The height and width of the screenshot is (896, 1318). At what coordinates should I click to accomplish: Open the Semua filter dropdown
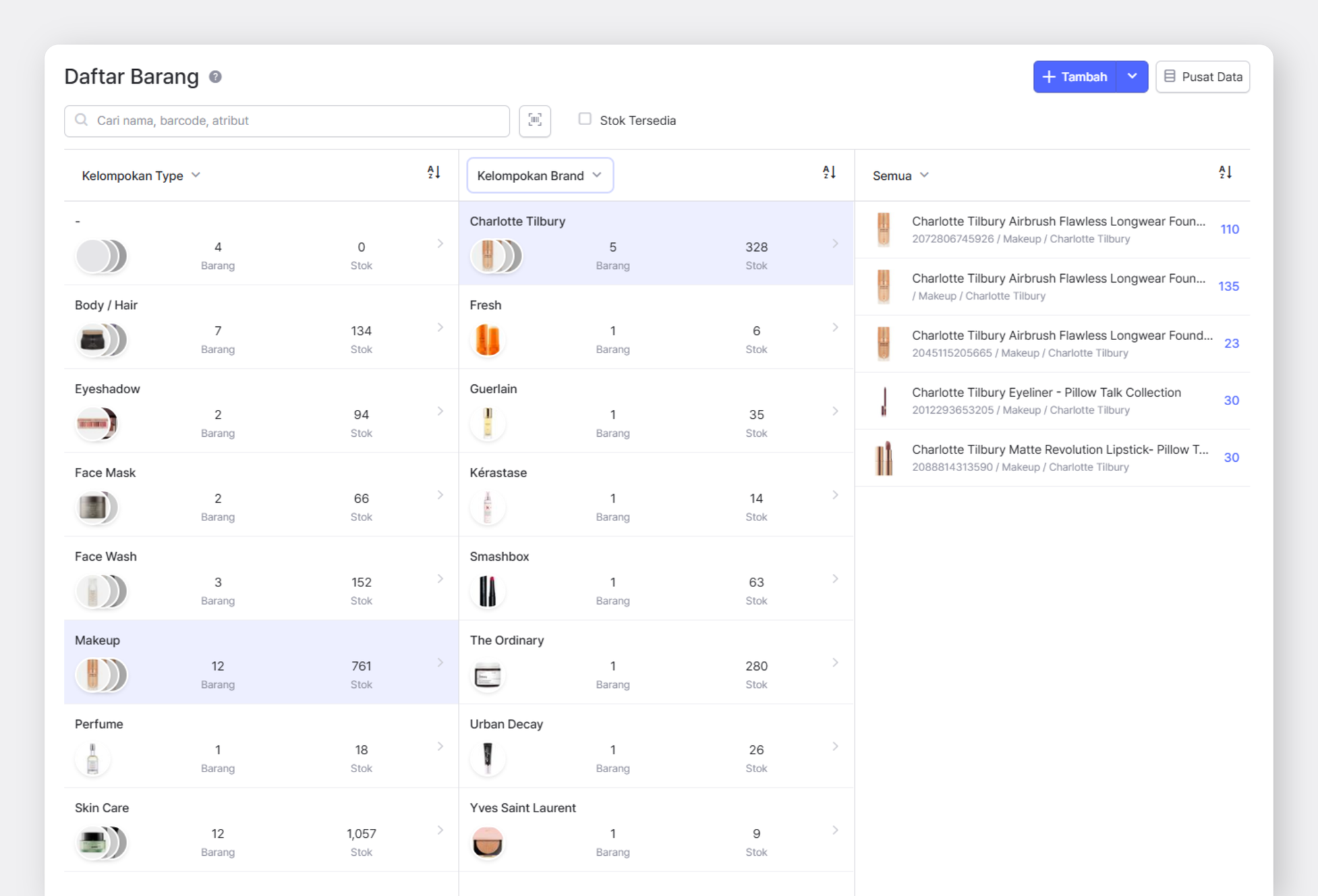click(900, 175)
